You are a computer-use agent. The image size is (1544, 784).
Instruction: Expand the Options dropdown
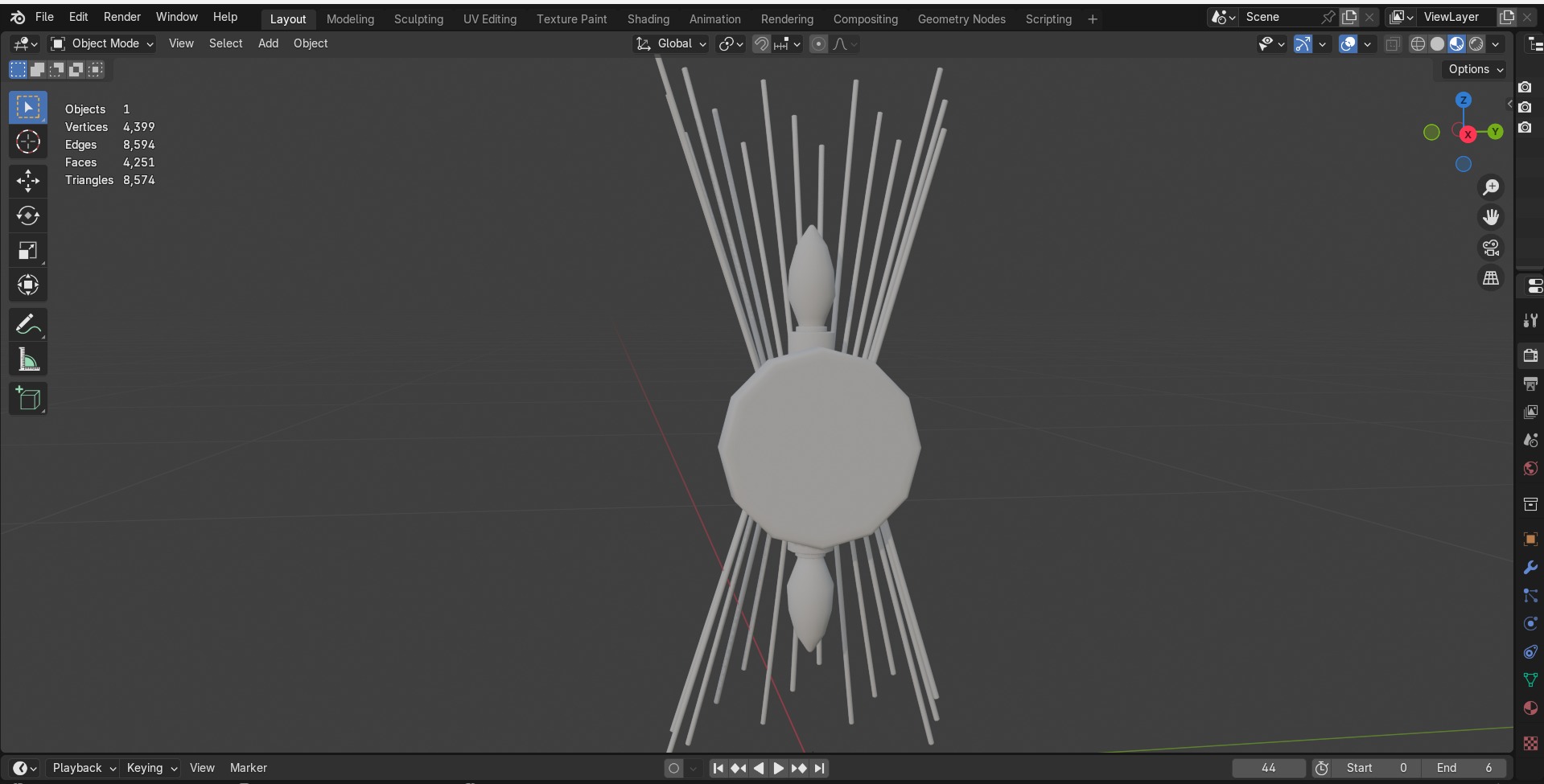[1475, 69]
